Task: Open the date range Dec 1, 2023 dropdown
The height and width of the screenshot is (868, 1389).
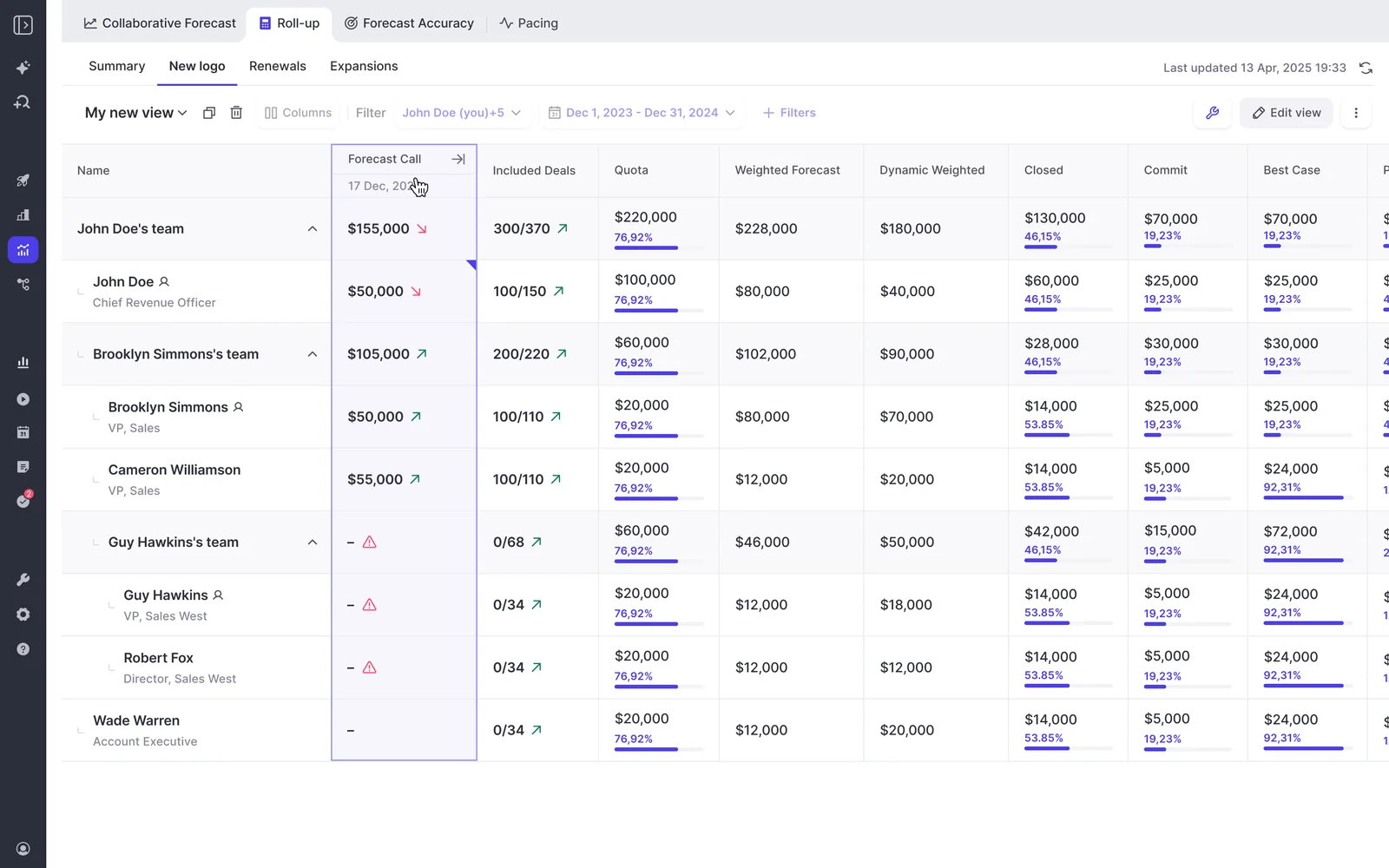Action: pos(642,113)
